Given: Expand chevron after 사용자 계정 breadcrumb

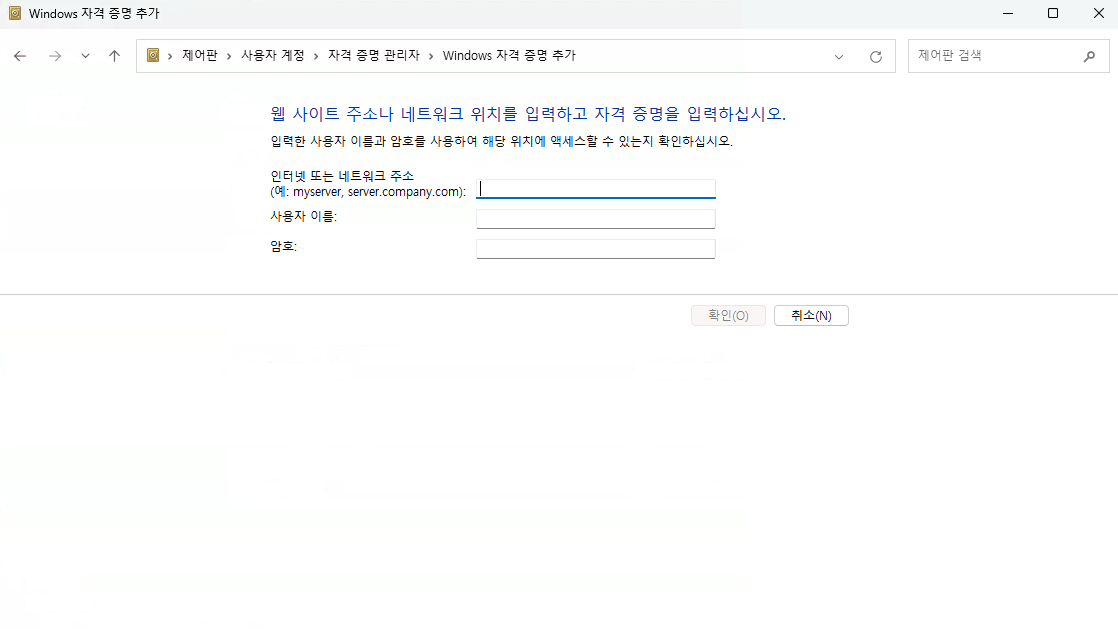Looking at the screenshot, I should (x=316, y=56).
